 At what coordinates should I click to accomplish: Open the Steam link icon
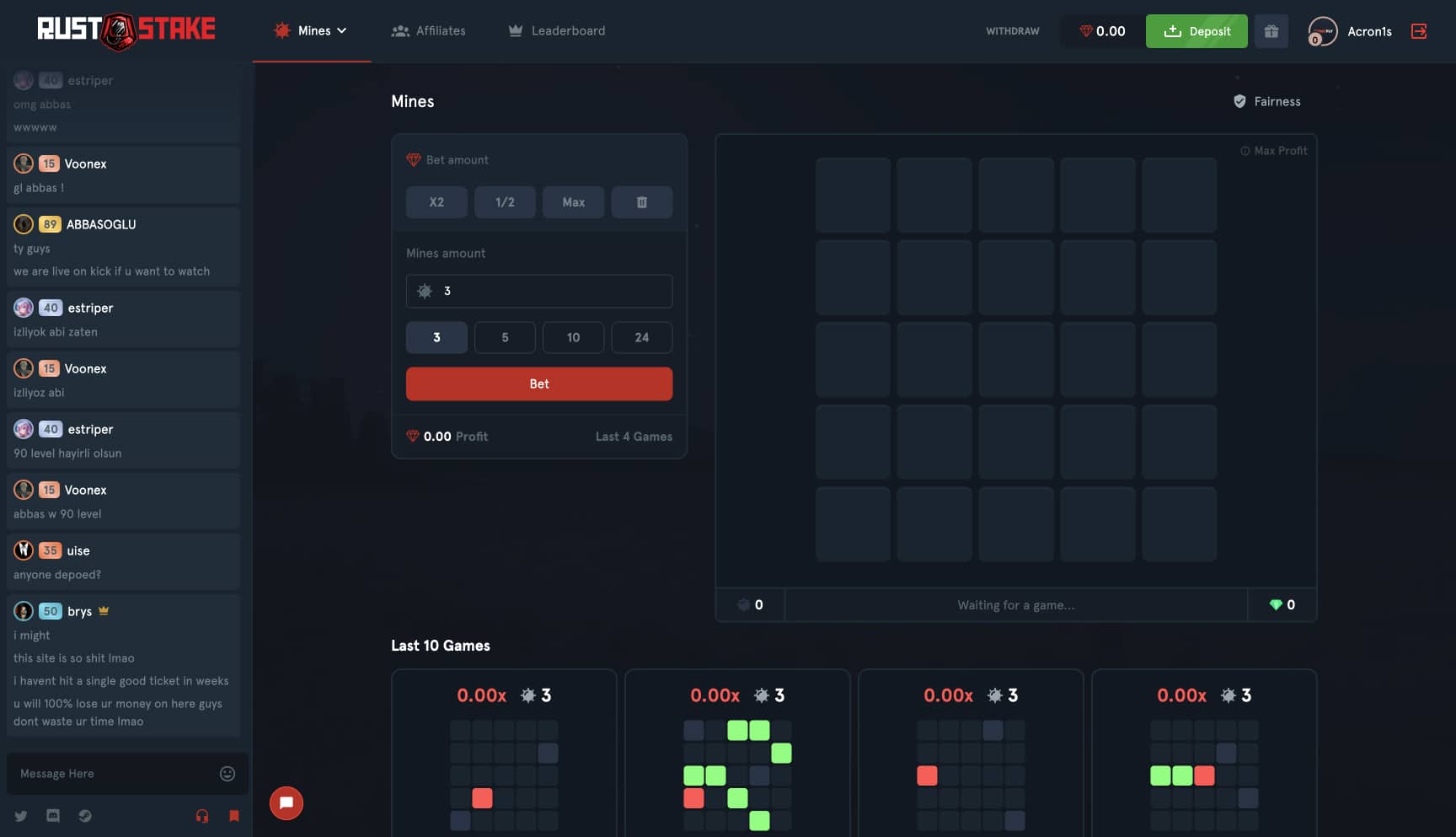click(85, 816)
